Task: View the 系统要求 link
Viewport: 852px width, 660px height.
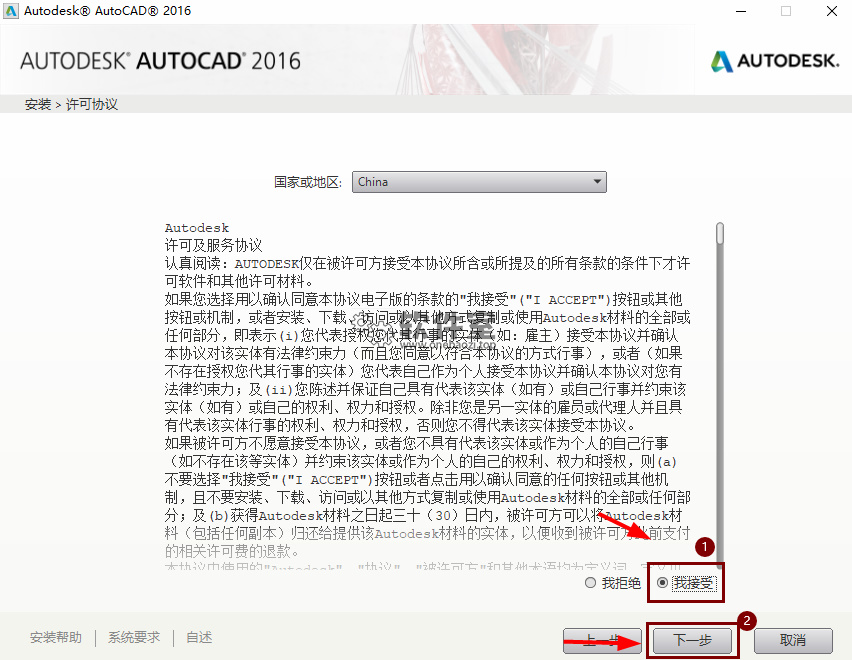Action: coord(134,637)
